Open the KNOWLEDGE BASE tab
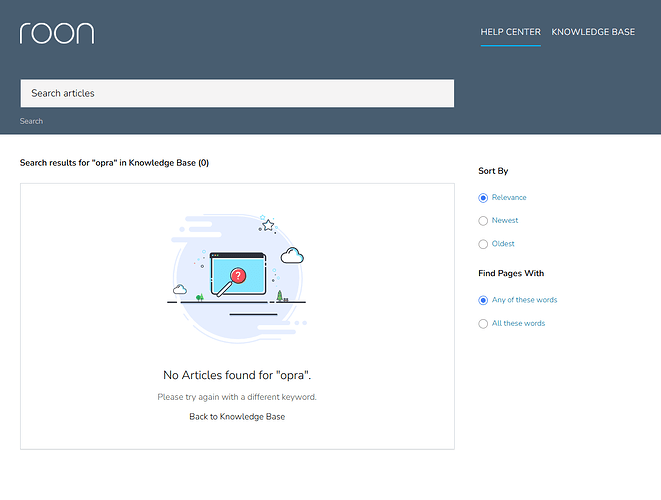 click(593, 32)
